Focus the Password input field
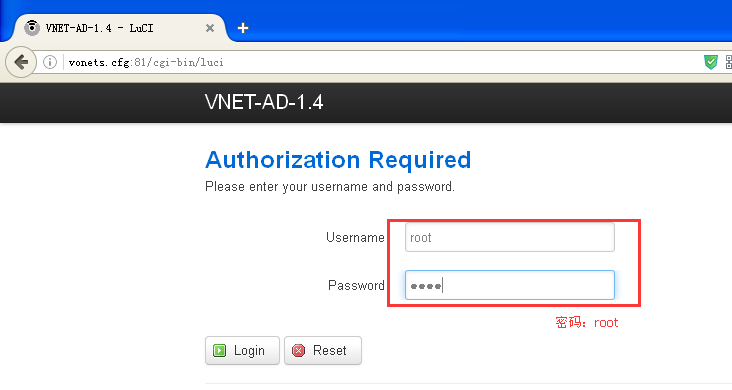The image size is (732, 390). tap(510, 285)
